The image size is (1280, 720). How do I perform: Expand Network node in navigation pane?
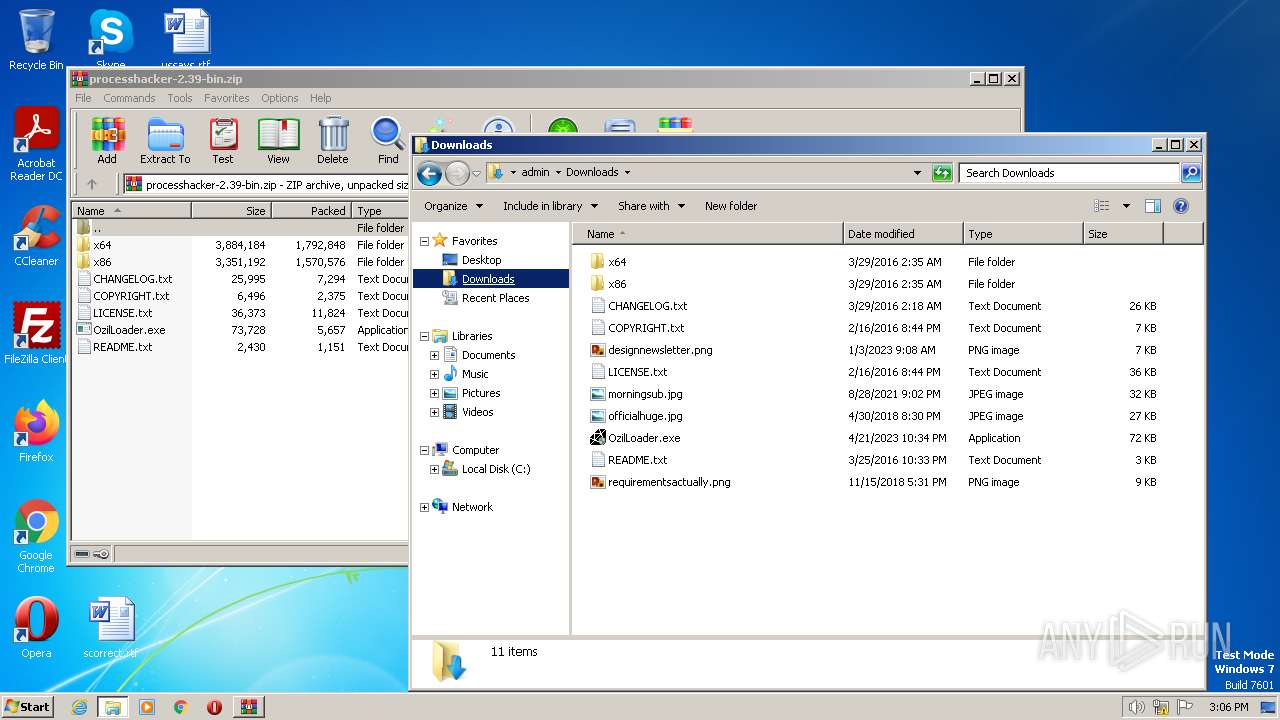(424, 507)
